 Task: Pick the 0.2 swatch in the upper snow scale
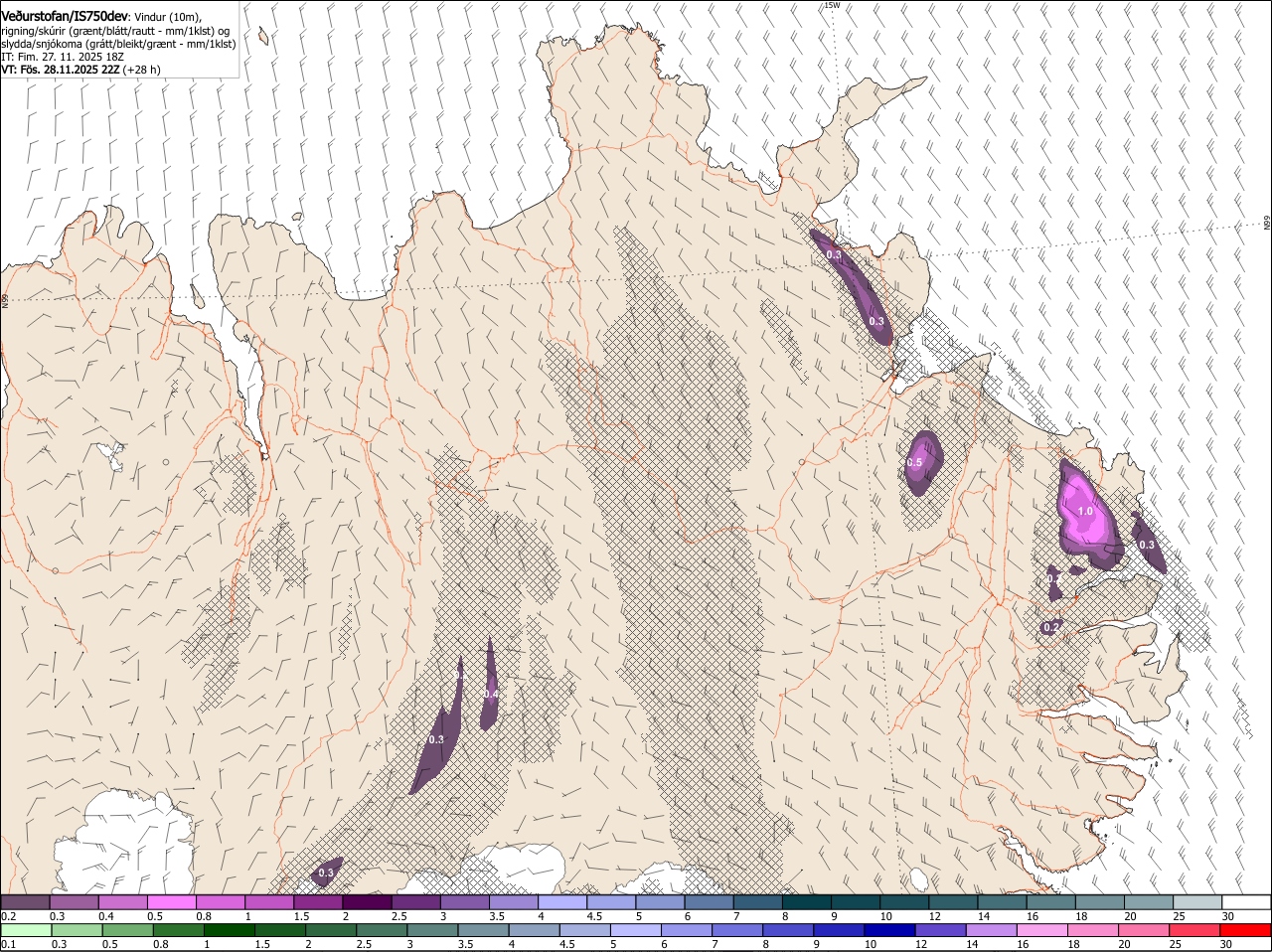[x=25, y=902]
